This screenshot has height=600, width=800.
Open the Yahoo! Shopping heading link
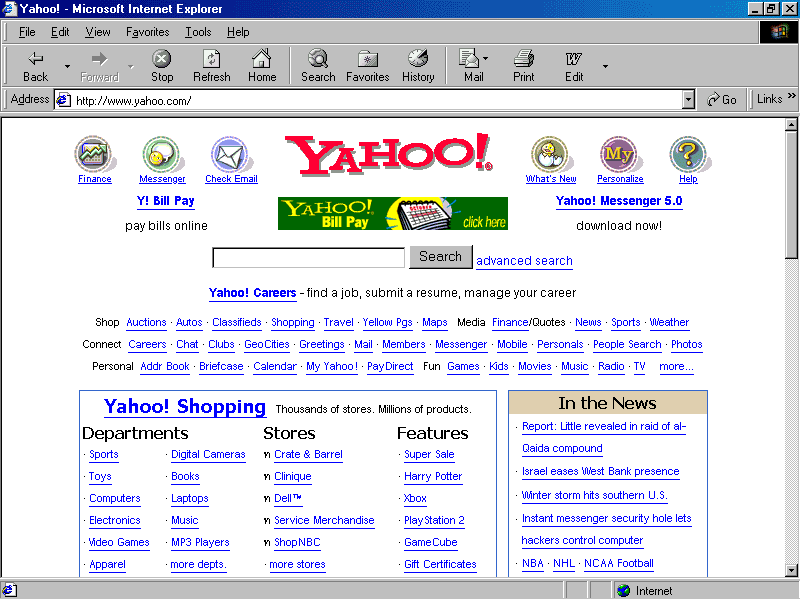tap(185, 406)
